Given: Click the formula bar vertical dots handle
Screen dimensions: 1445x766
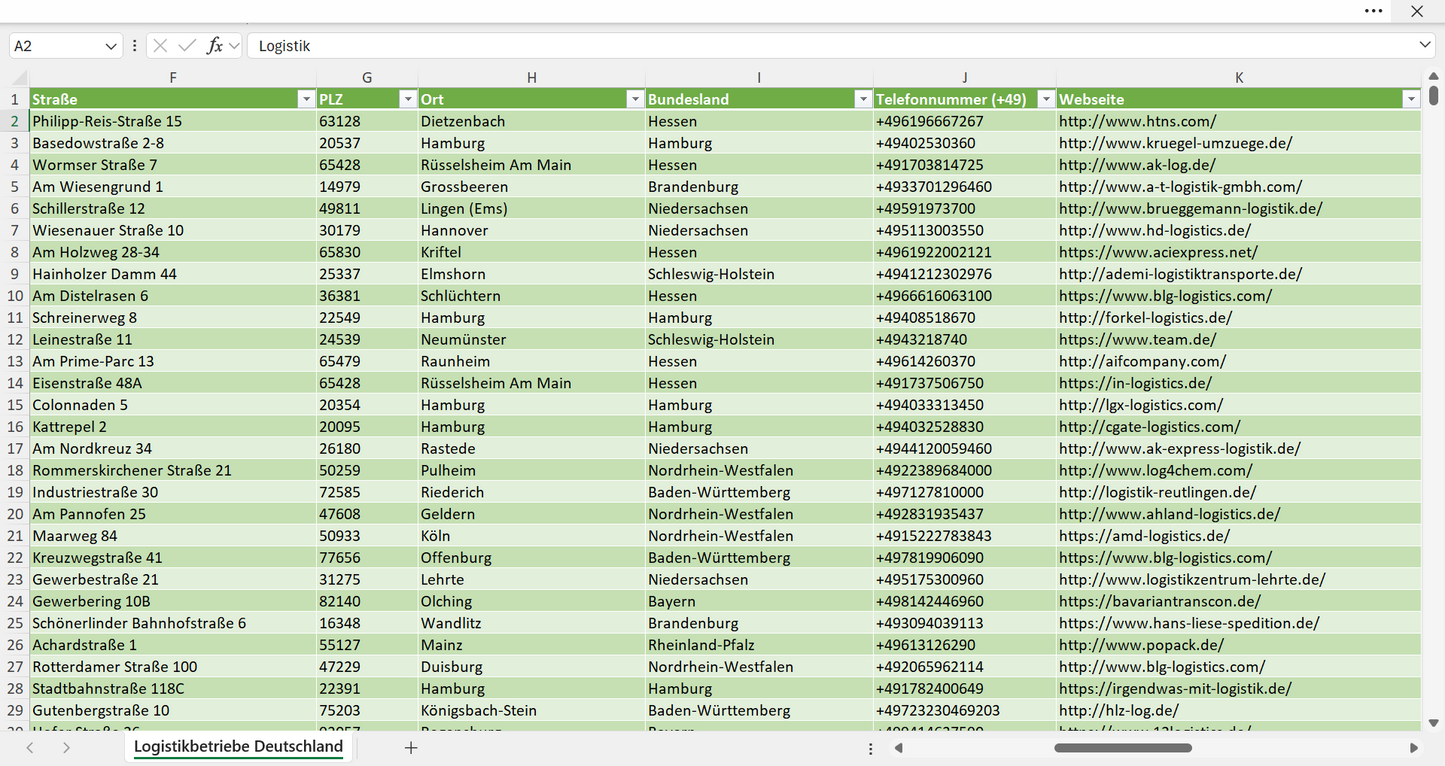Looking at the screenshot, I should 134,46.
